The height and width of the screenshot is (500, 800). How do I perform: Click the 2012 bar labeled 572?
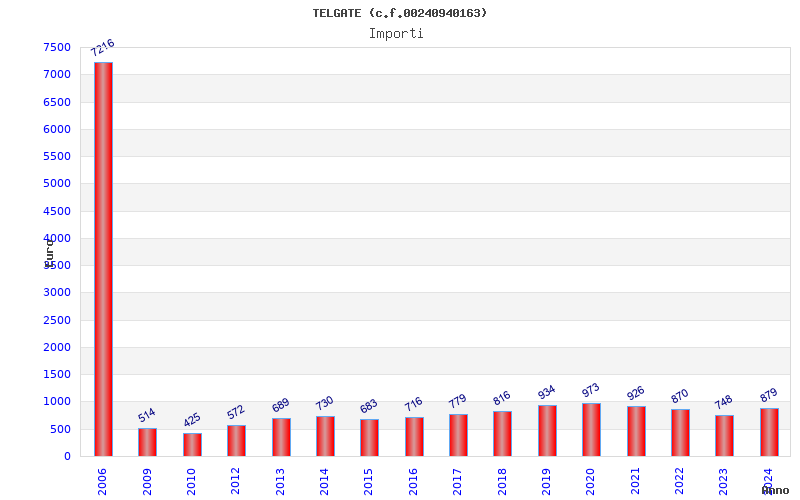pos(237,440)
